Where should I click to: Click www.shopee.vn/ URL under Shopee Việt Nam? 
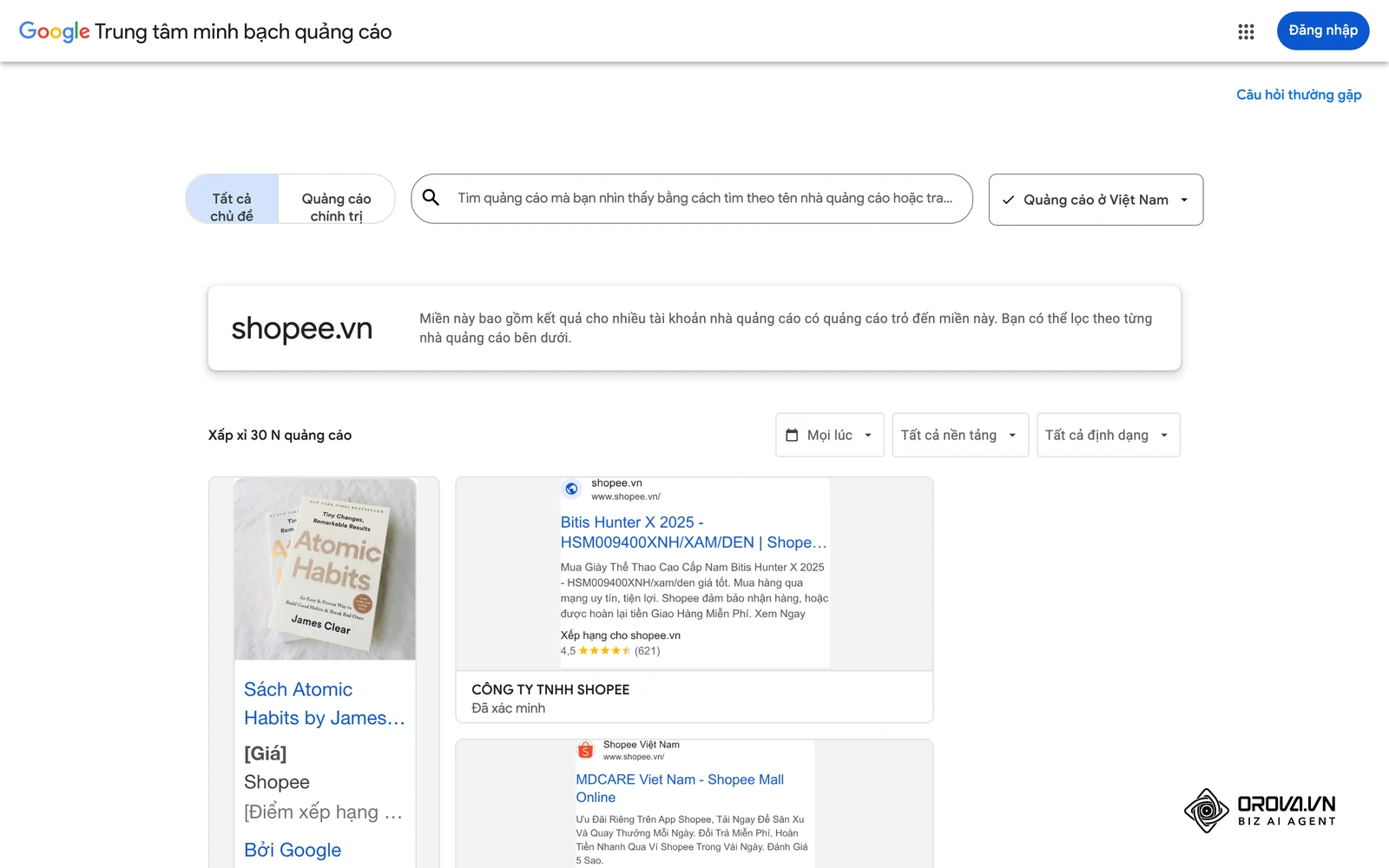634,757
